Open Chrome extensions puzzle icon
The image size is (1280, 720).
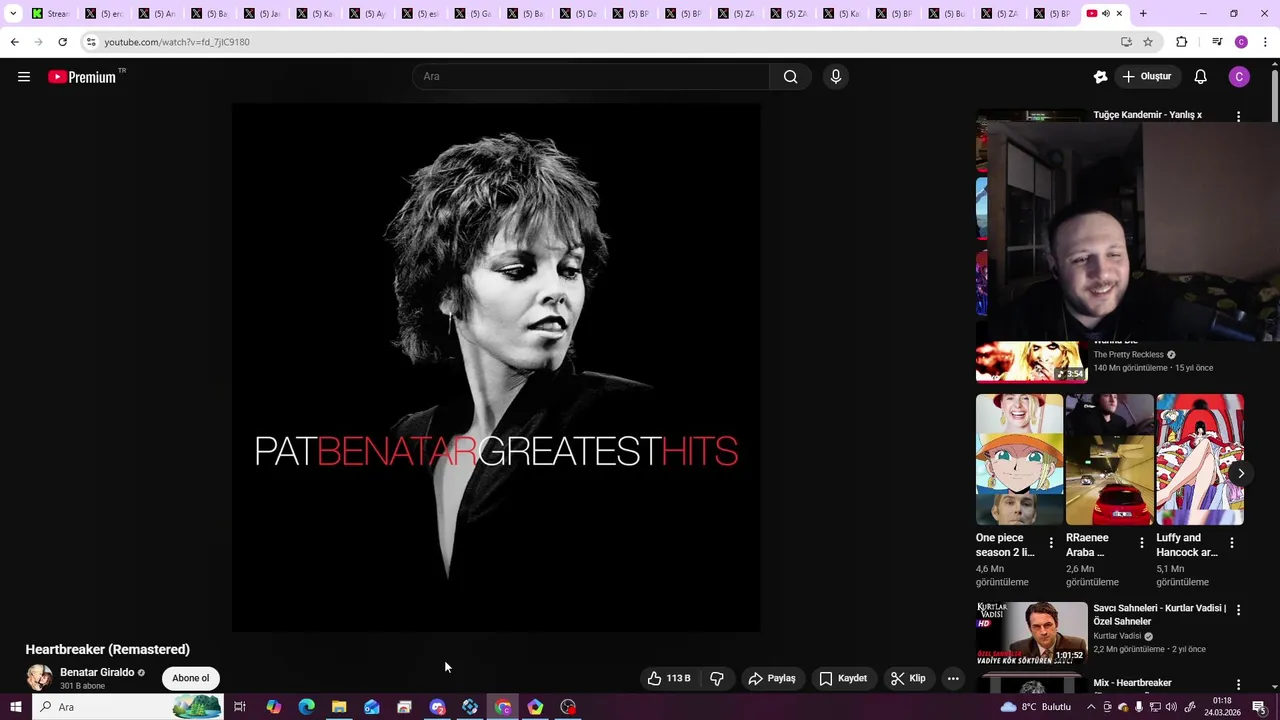[x=1182, y=42]
